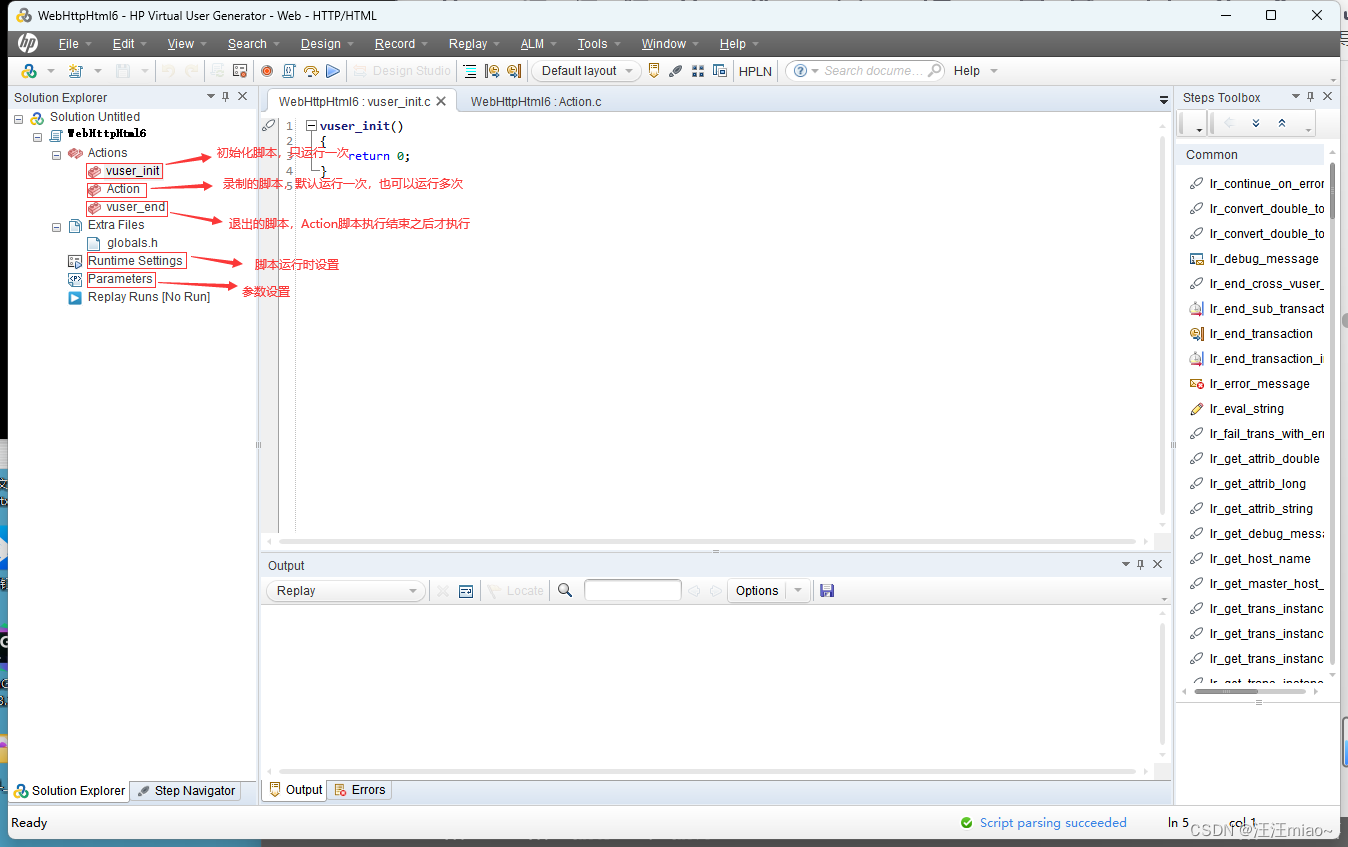Click the window layout icon before HPLN
The image size is (1348, 847).
click(719, 71)
